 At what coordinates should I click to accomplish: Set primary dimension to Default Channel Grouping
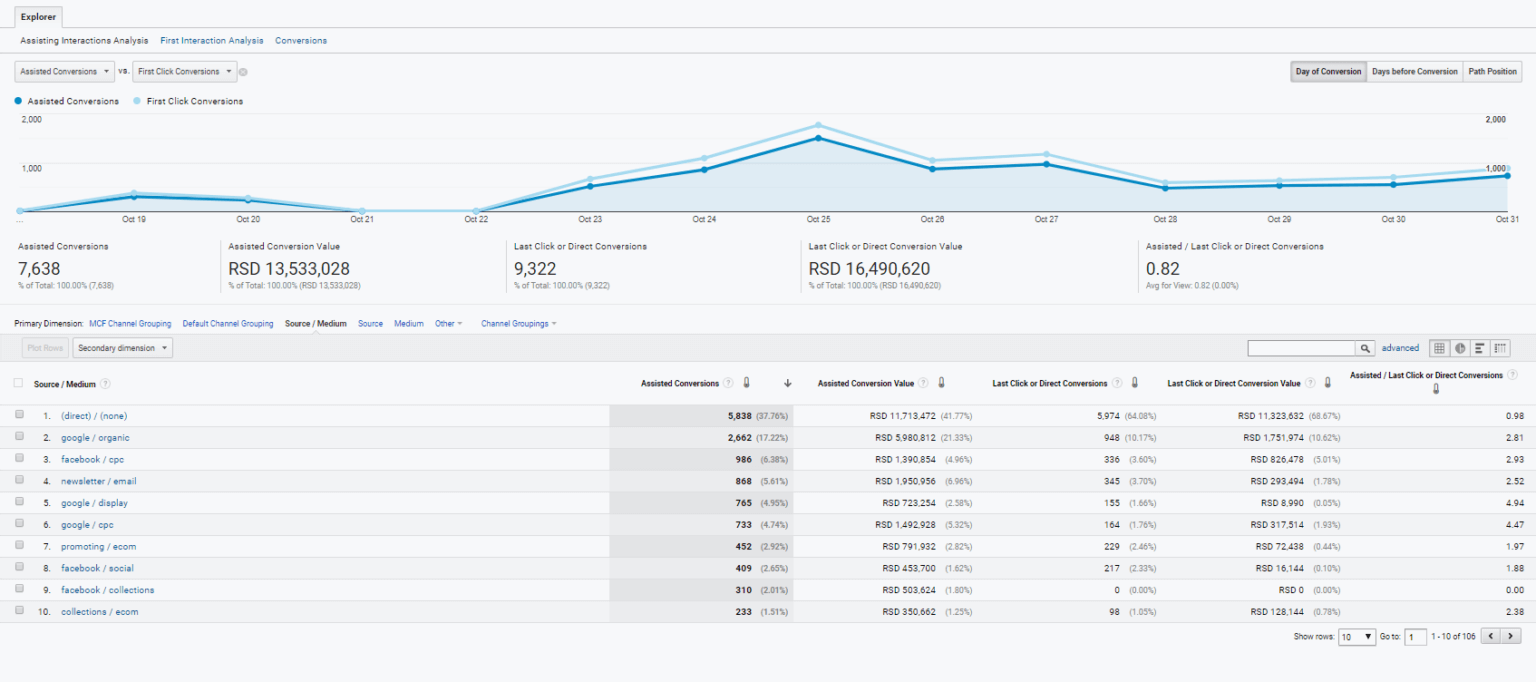228,324
